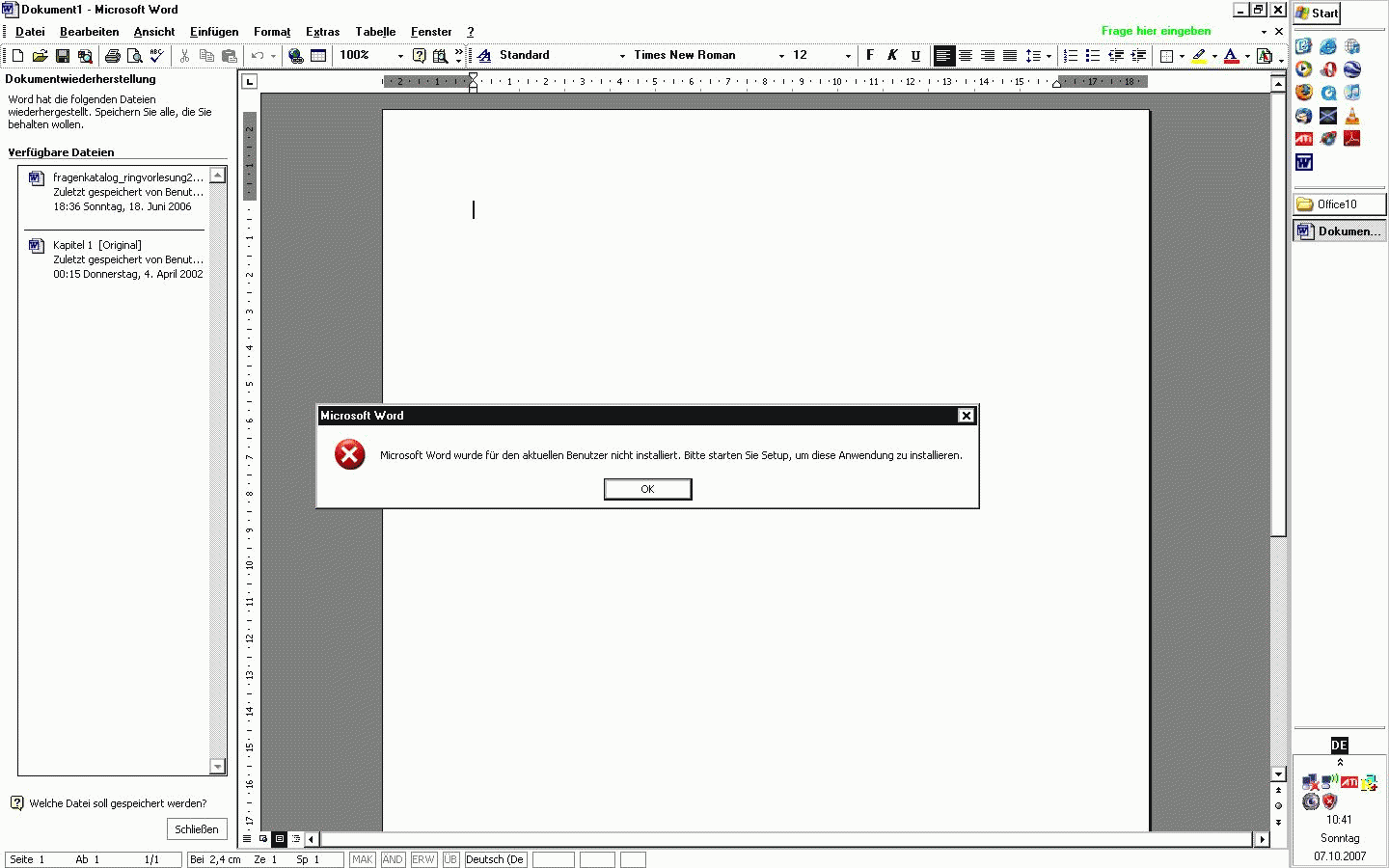The image size is (1389, 868).
Task: Open the font size 12 dropdown
Action: pyautogui.click(x=848, y=56)
